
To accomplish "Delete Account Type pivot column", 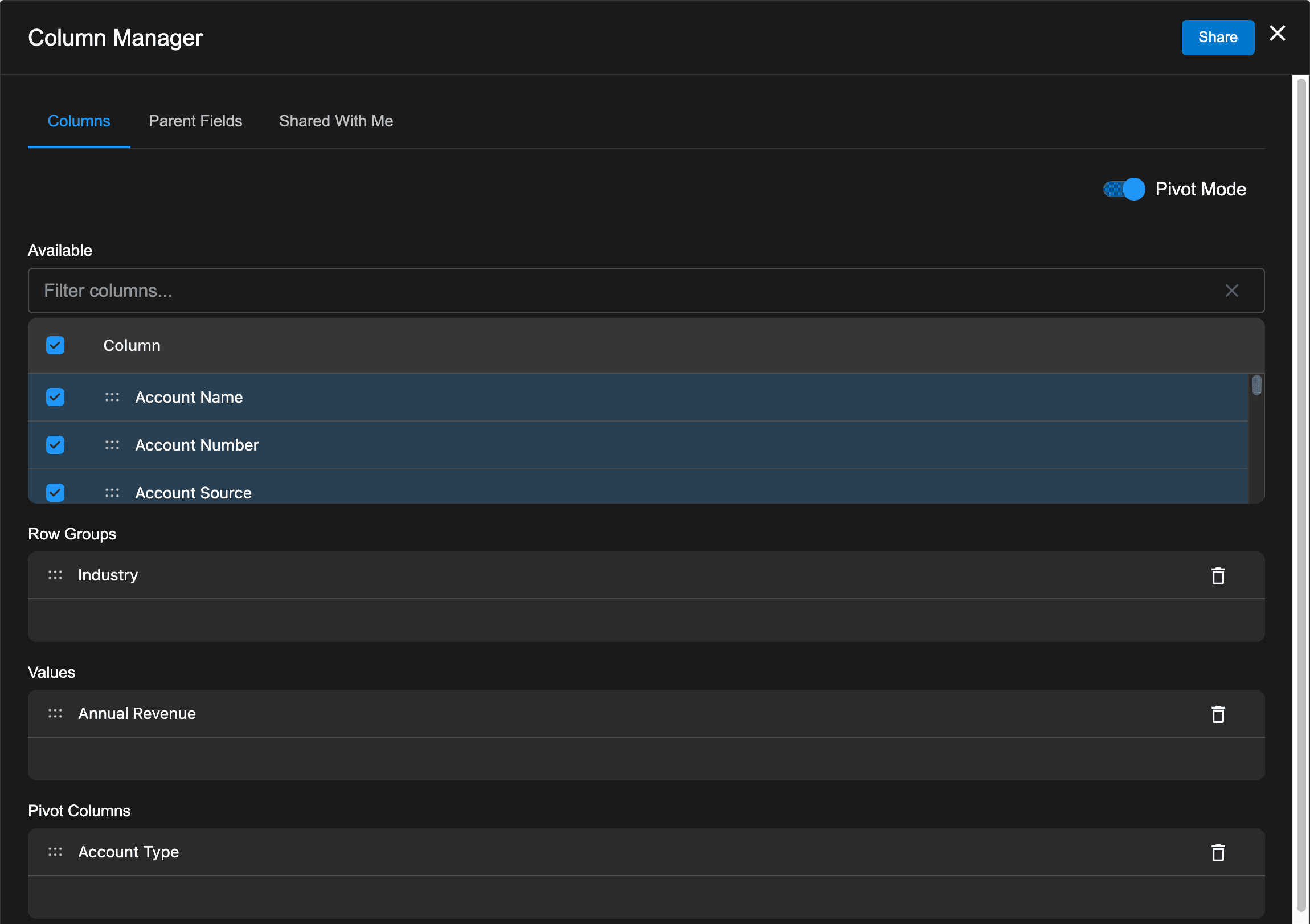I will [1218, 853].
